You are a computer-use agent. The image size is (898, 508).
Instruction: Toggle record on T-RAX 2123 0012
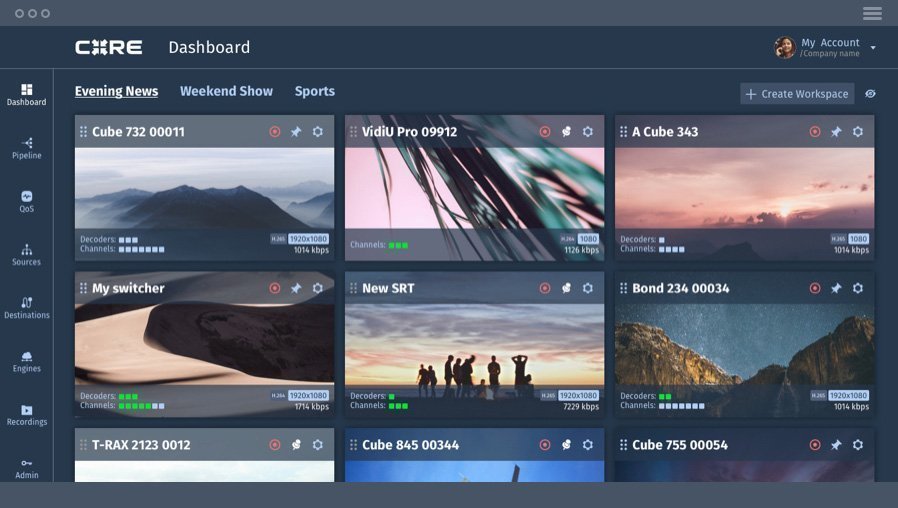[275, 444]
